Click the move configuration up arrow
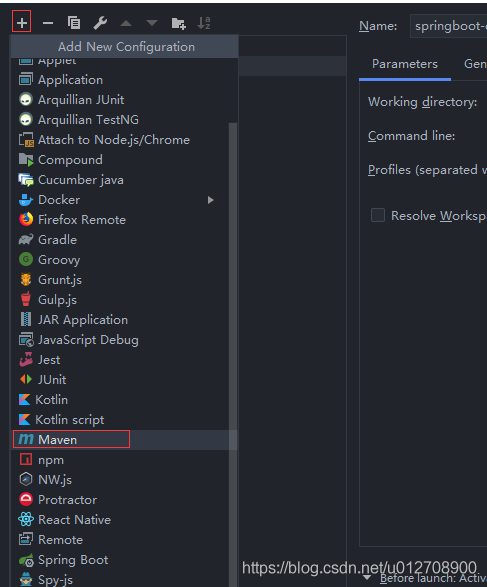The width and height of the screenshot is (487, 587). (126, 23)
